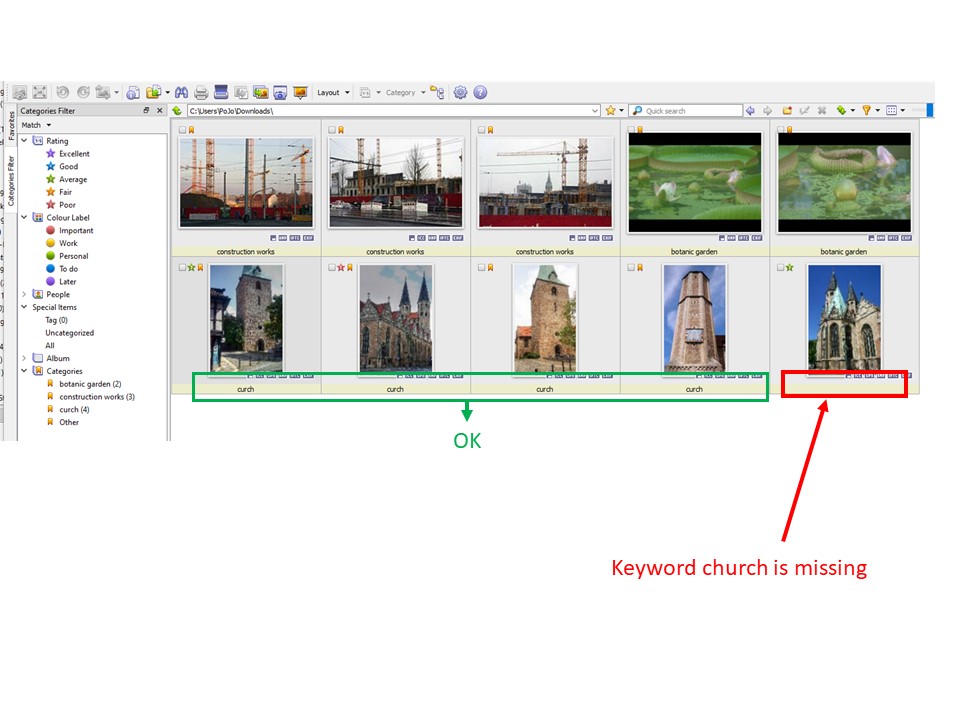Click the new folder icon
This screenshot has width=960, height=720.
click(x=787, y=111)
